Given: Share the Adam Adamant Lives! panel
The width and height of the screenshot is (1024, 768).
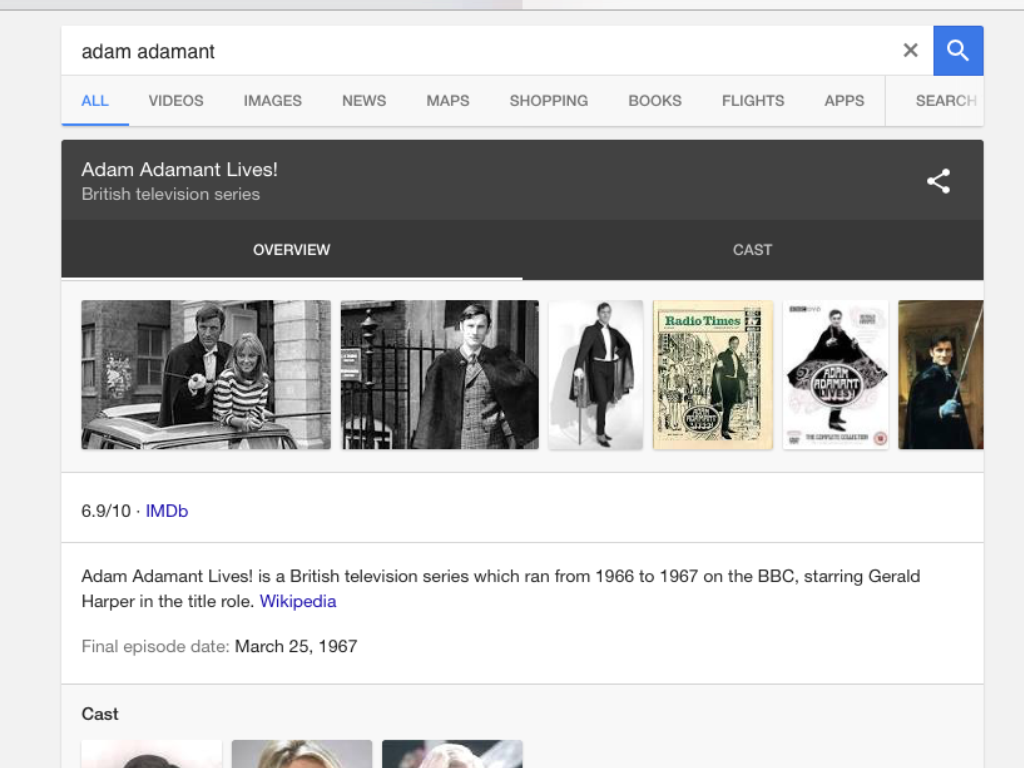Looking at the screenshot, I should (938, 181).
